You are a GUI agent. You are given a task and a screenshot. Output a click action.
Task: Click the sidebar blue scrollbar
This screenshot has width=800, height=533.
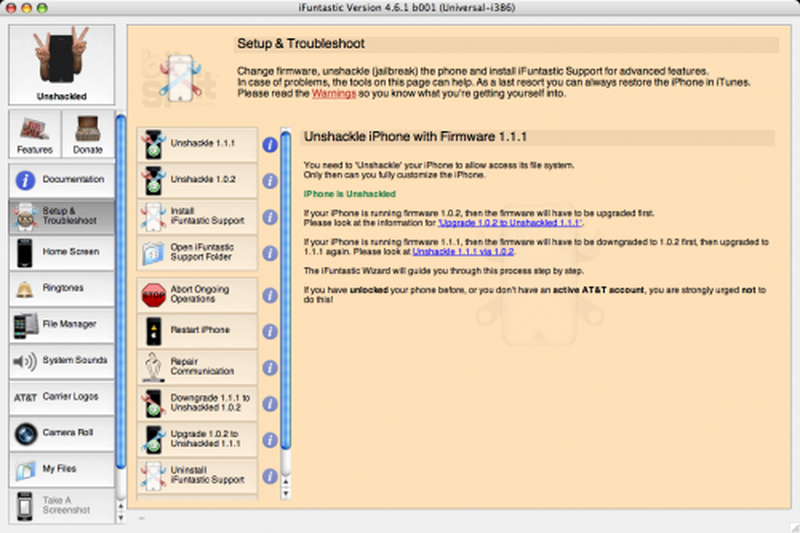pos(120,292)
